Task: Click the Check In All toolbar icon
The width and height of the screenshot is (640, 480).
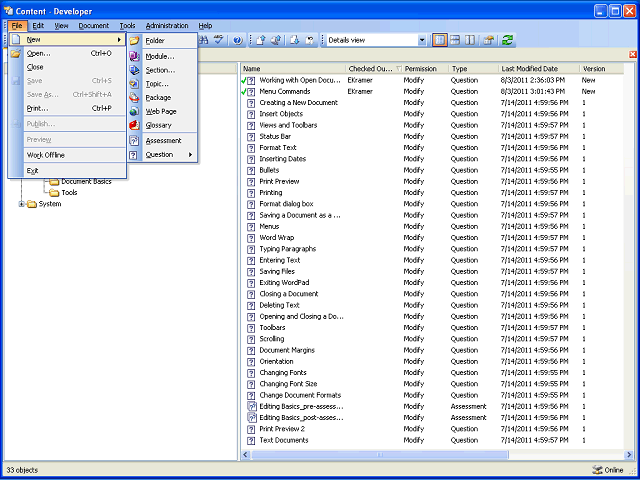Action: pyautogui.click(x=276, y=40)
